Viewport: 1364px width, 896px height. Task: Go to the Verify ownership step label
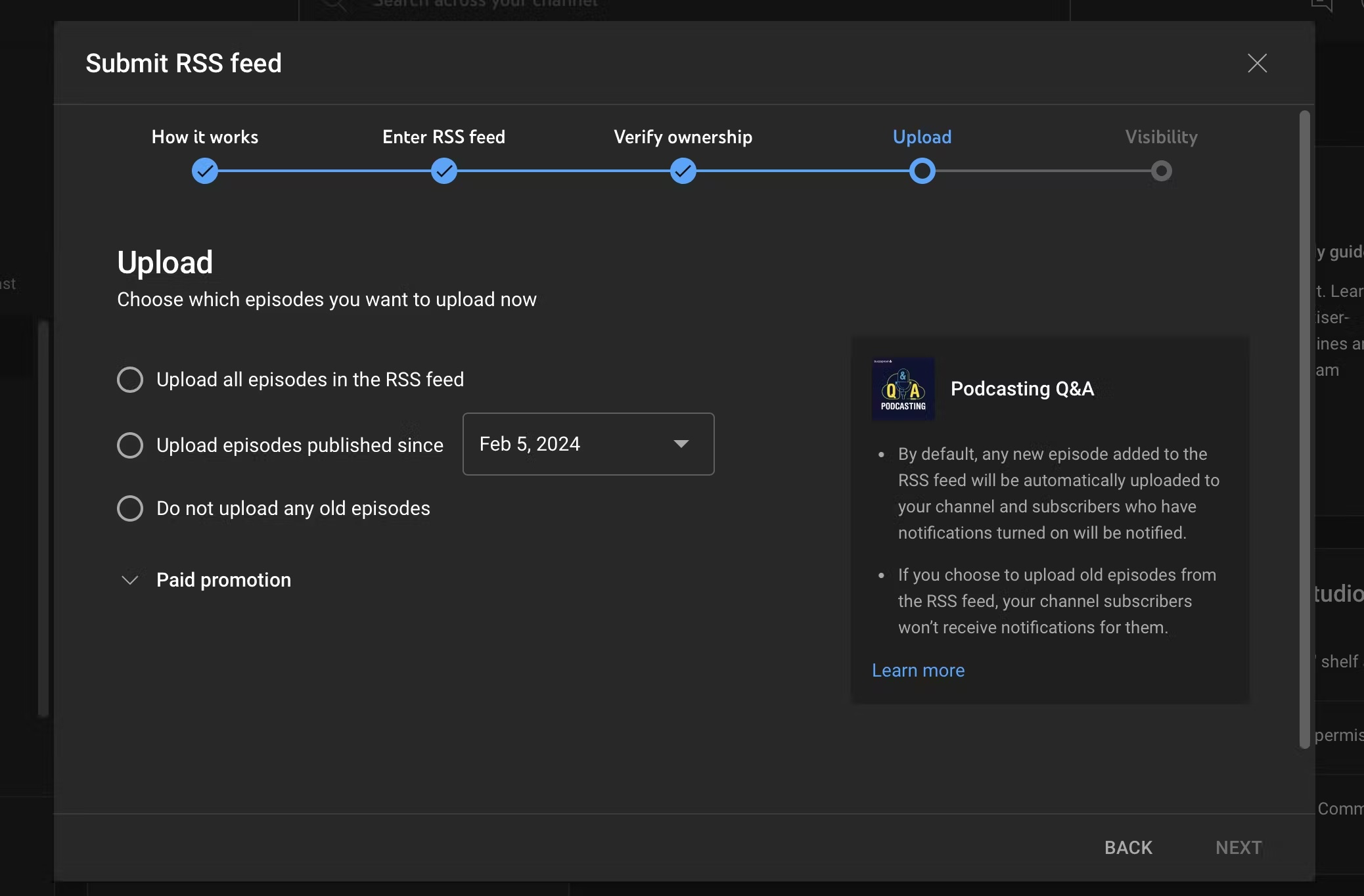pos(683,137)
